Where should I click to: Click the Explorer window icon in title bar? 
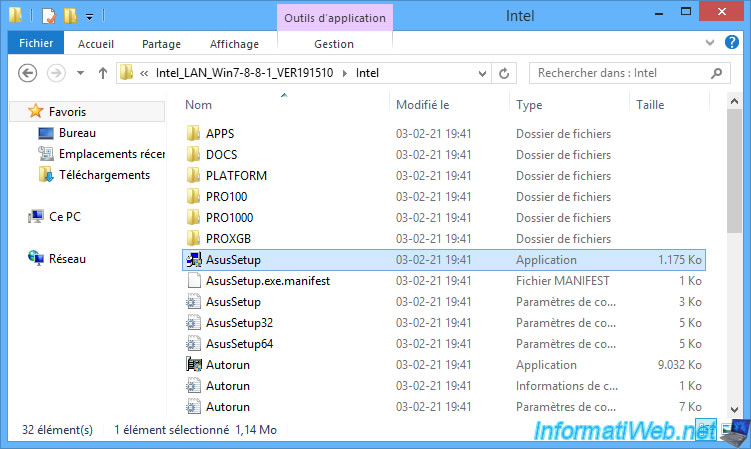(15, 15)
